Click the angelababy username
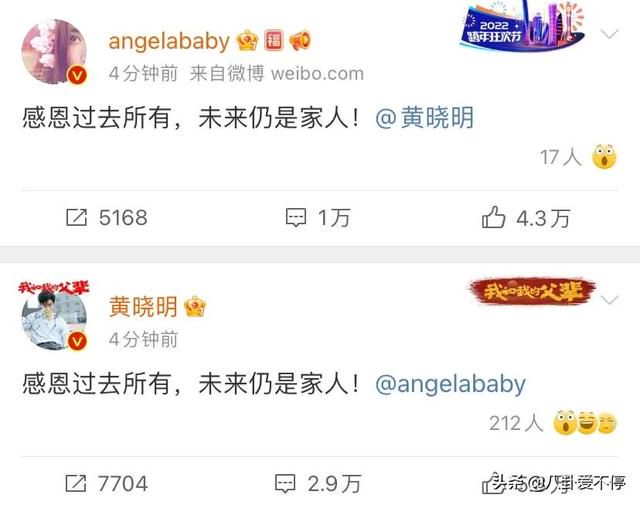This screenshot has width=640, height=505. tap(169, 41)
